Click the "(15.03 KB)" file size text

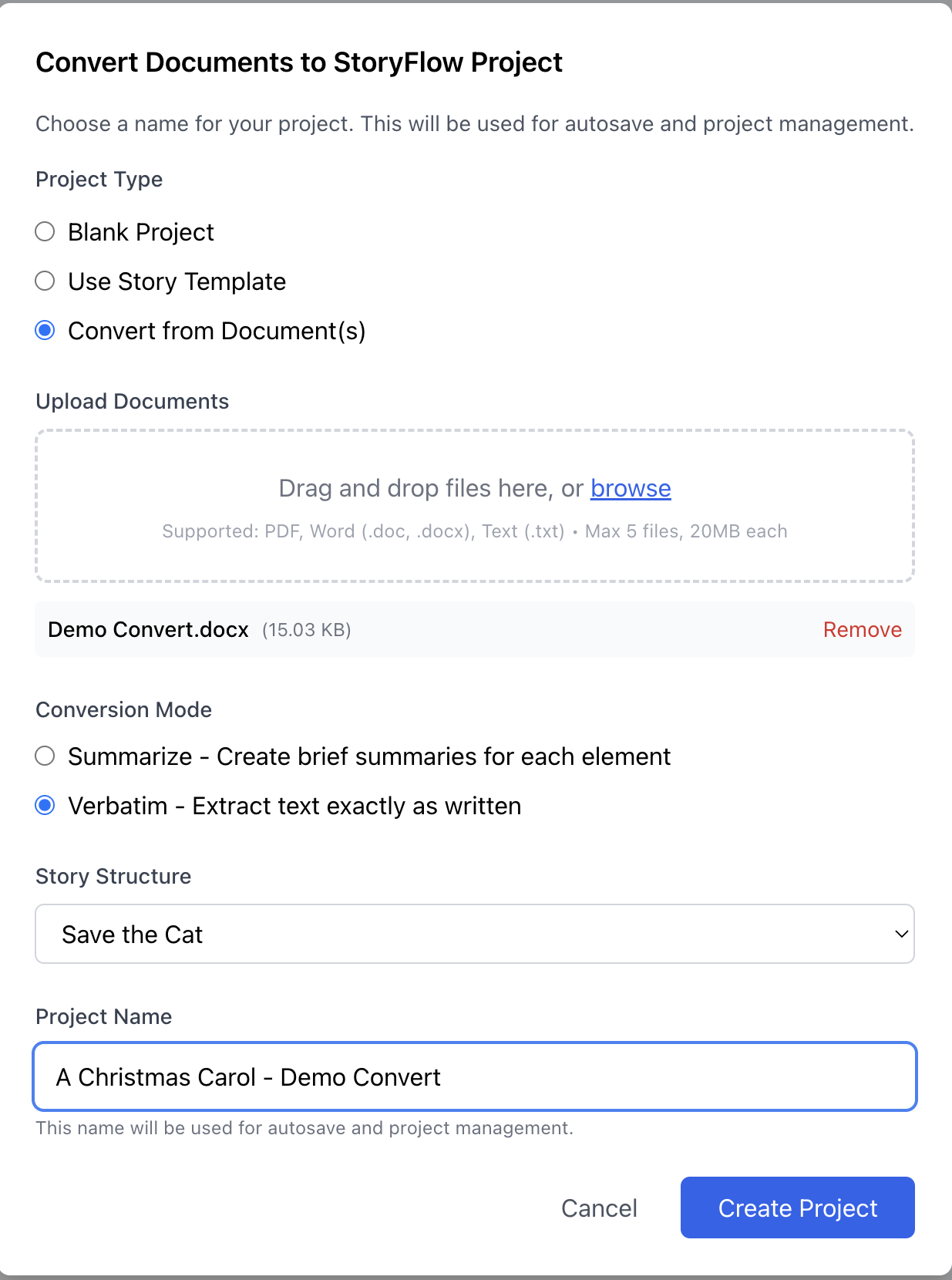[305, 629]
